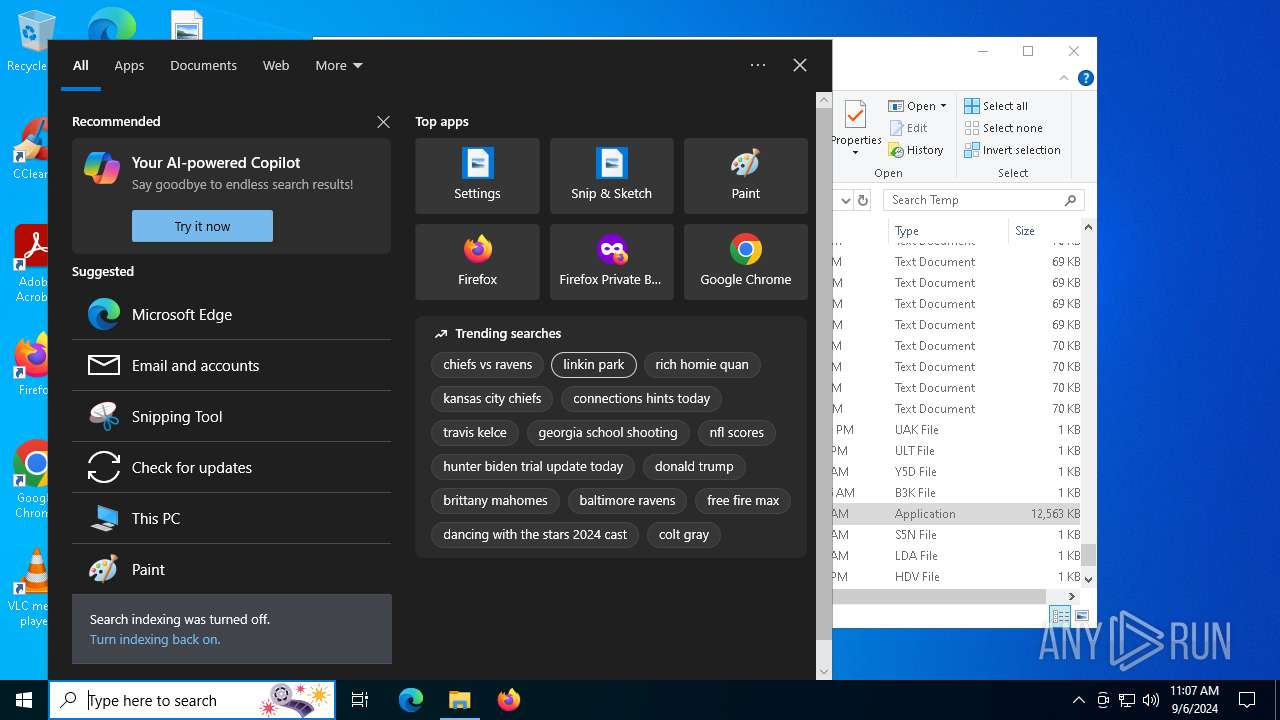This screenshot has width=1280, height=720.
Task: Click Explorer History button
Action: pos(915,150)
